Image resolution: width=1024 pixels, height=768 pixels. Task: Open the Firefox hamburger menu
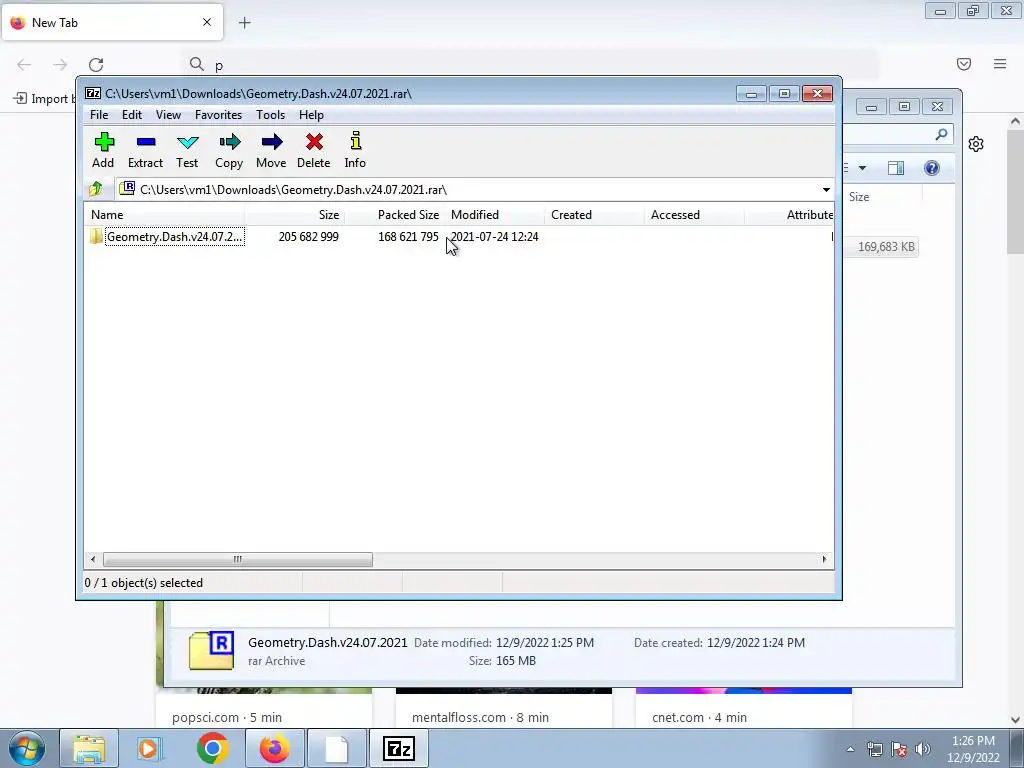click(x=1000, y=63)
